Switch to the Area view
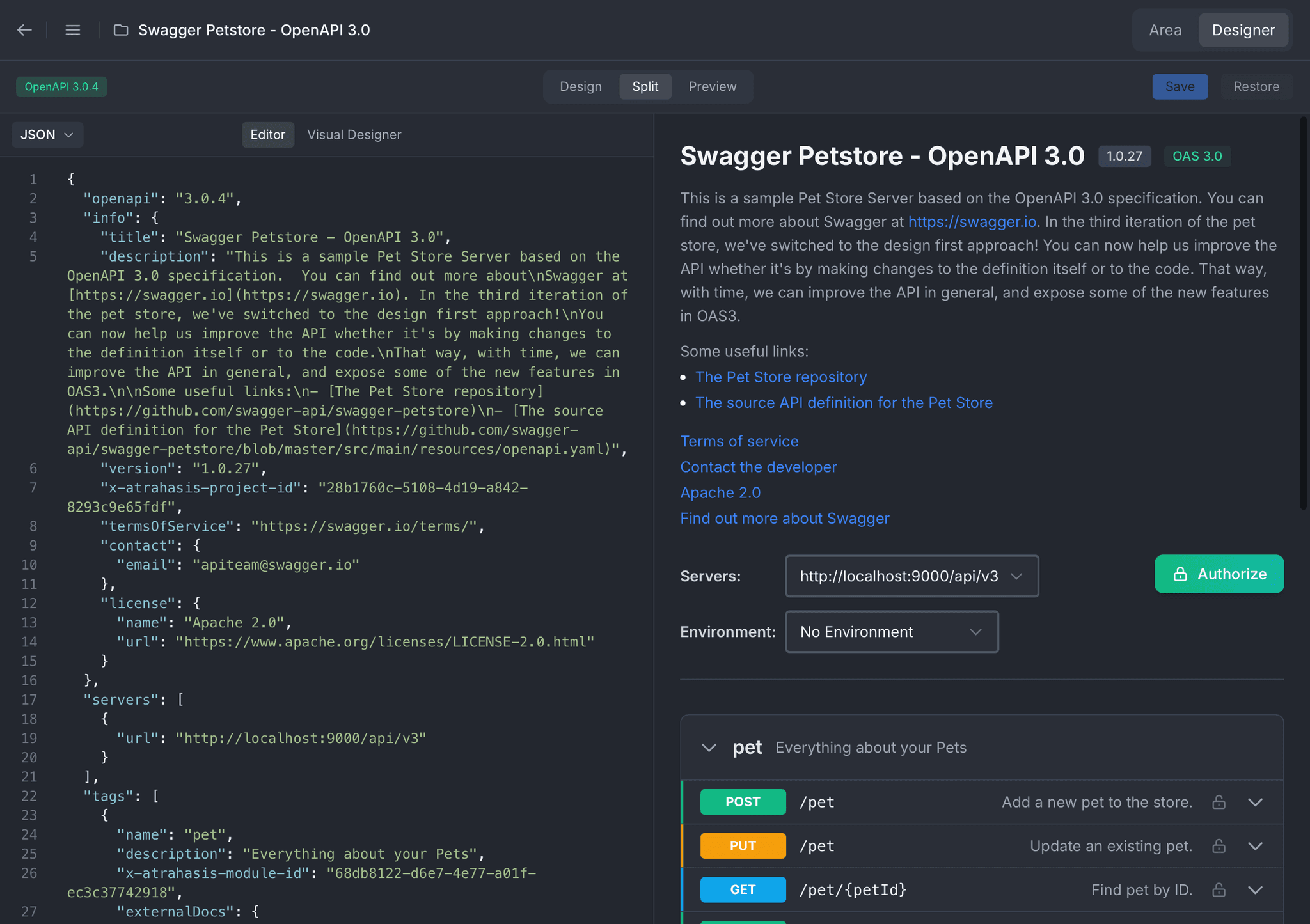 tap(1165, 30)
